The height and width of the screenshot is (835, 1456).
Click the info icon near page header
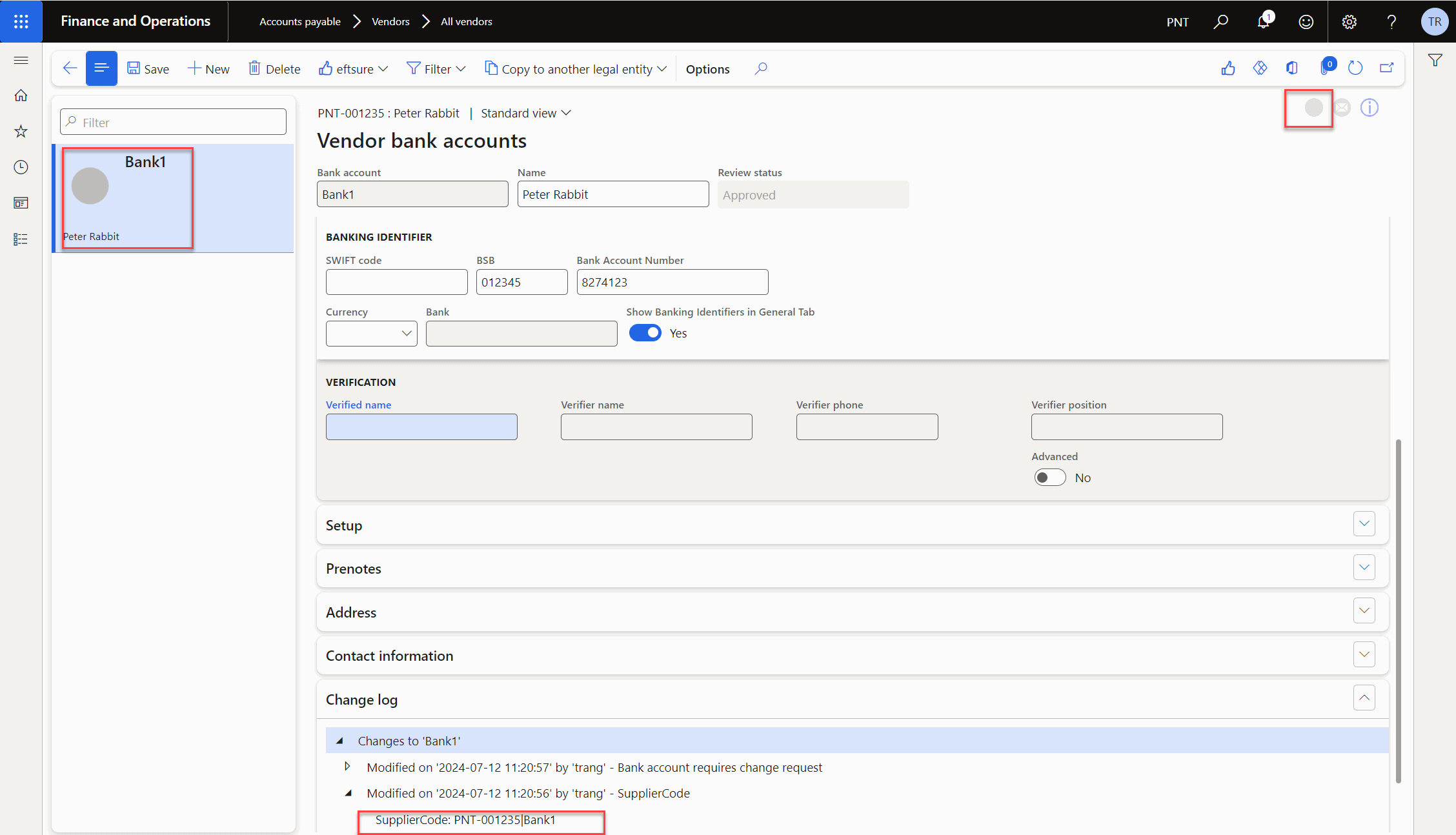(x=1370, y=108)
